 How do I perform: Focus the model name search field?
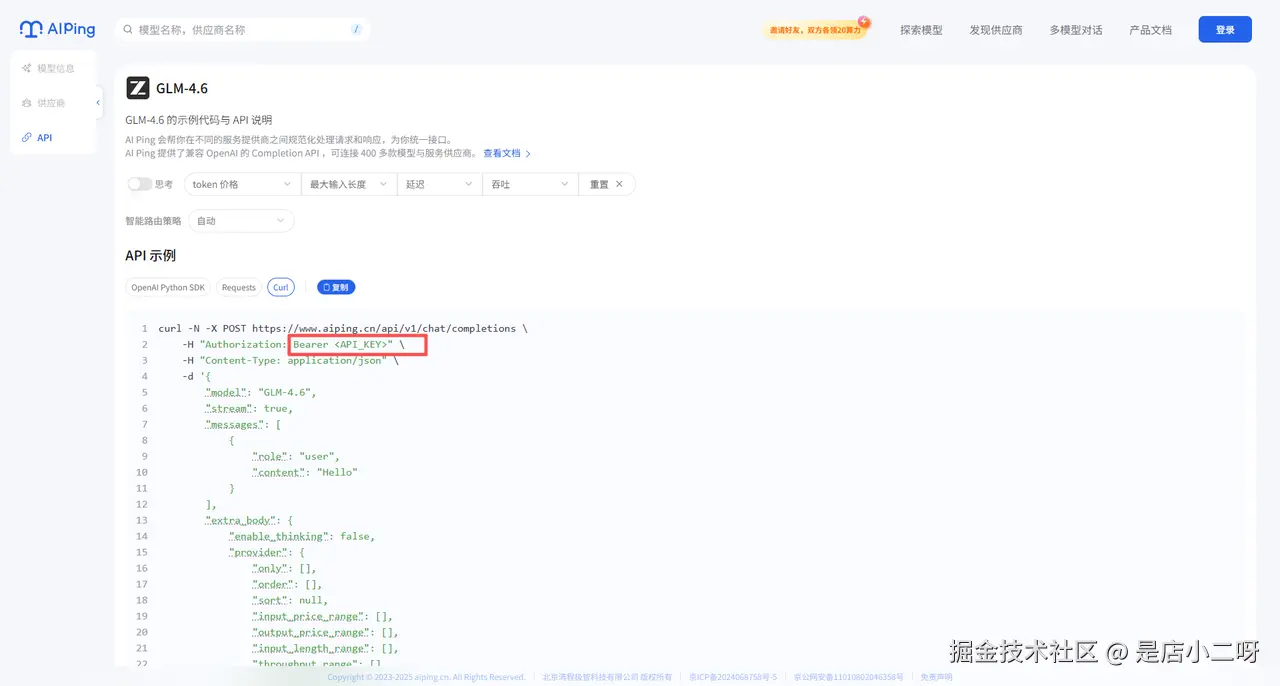[x=243, y=30]
